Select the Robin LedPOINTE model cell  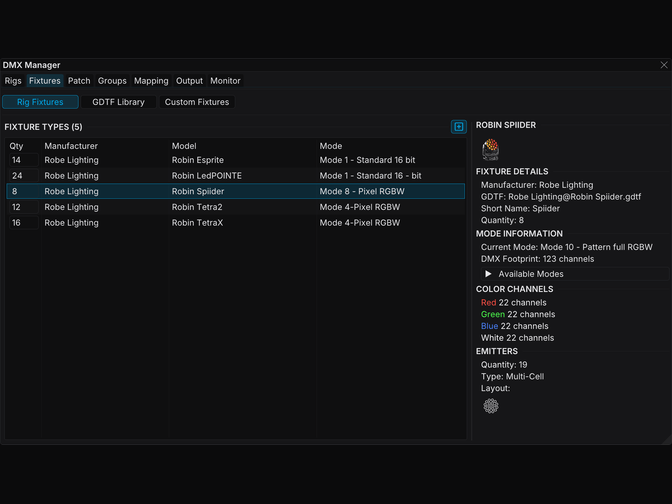tap(207, 176)
